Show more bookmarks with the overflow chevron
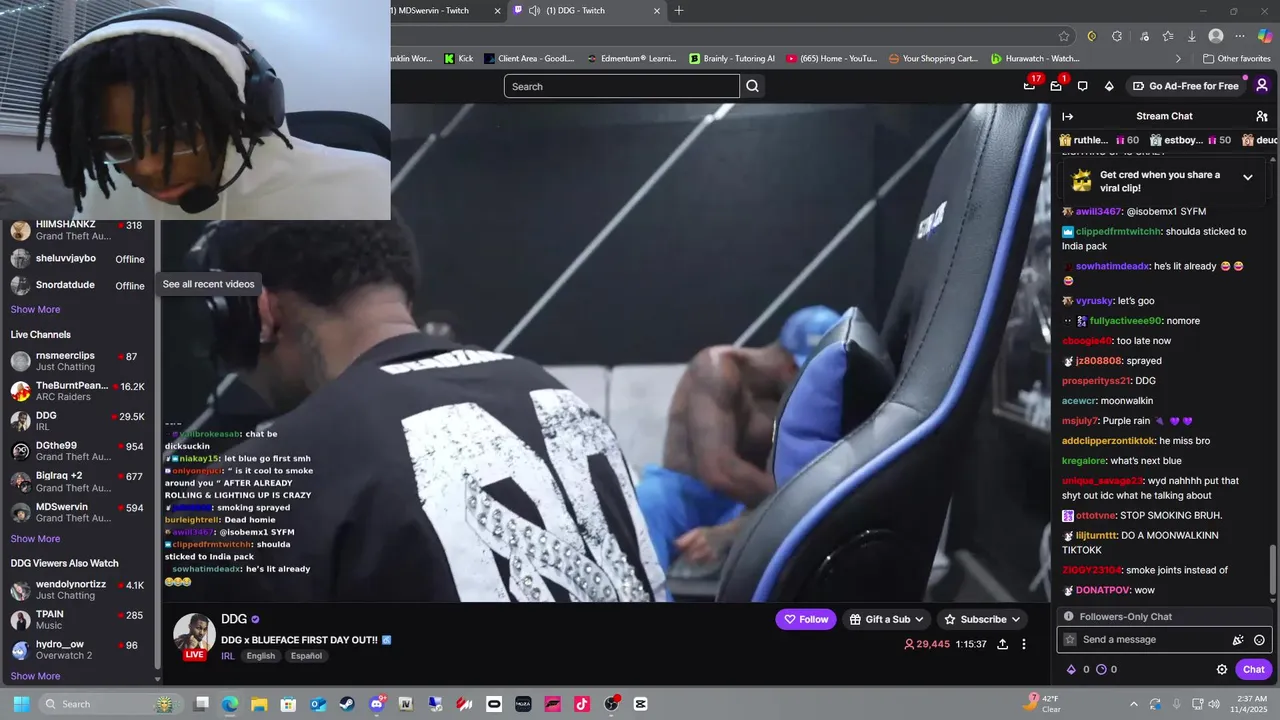The image size is (1280, 720). coord(1178,59)
